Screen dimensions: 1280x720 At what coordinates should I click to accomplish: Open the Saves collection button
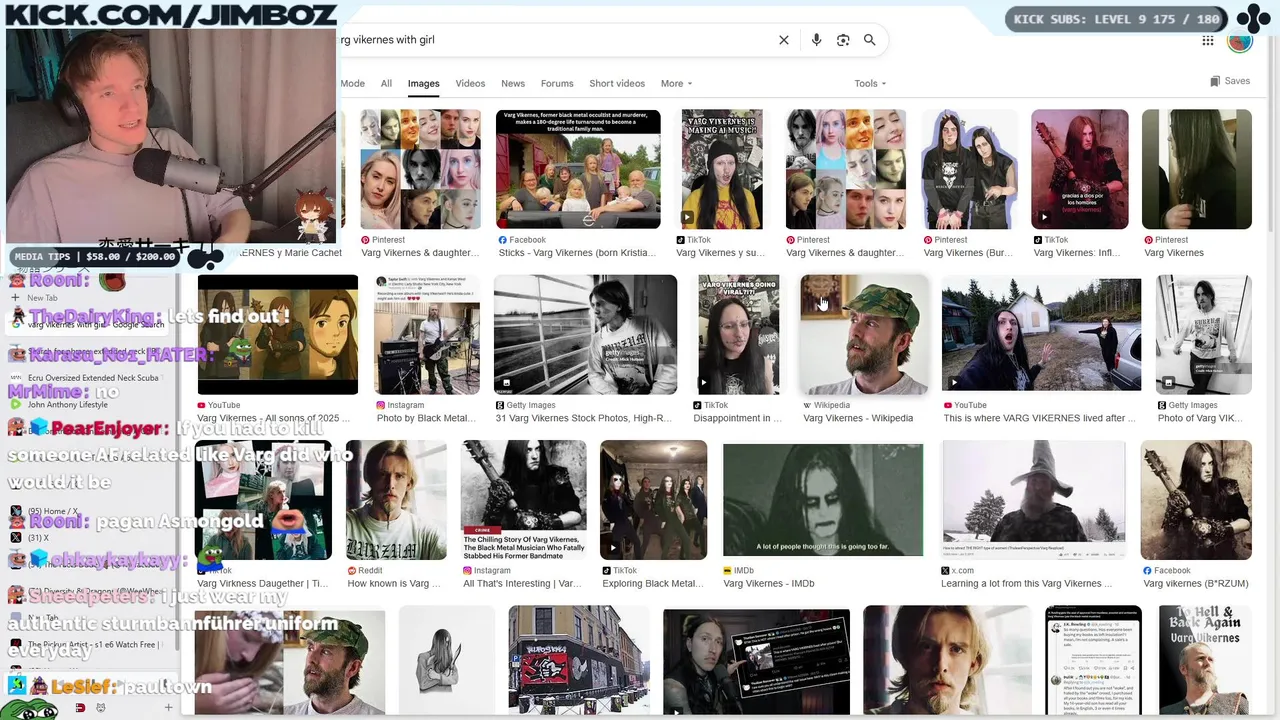[1230, 81]
